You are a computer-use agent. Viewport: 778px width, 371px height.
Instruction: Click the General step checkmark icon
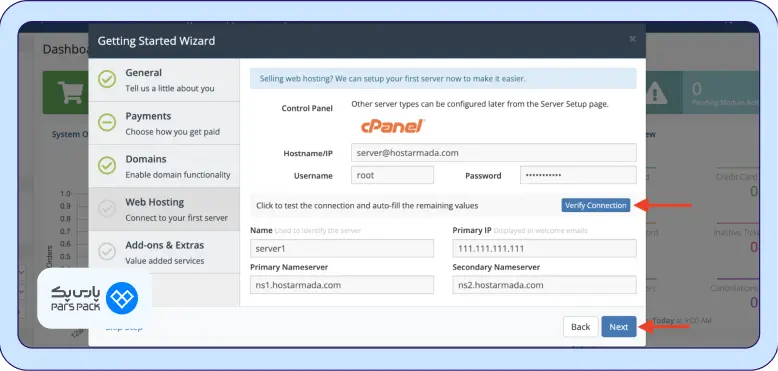tap(107, 79)
